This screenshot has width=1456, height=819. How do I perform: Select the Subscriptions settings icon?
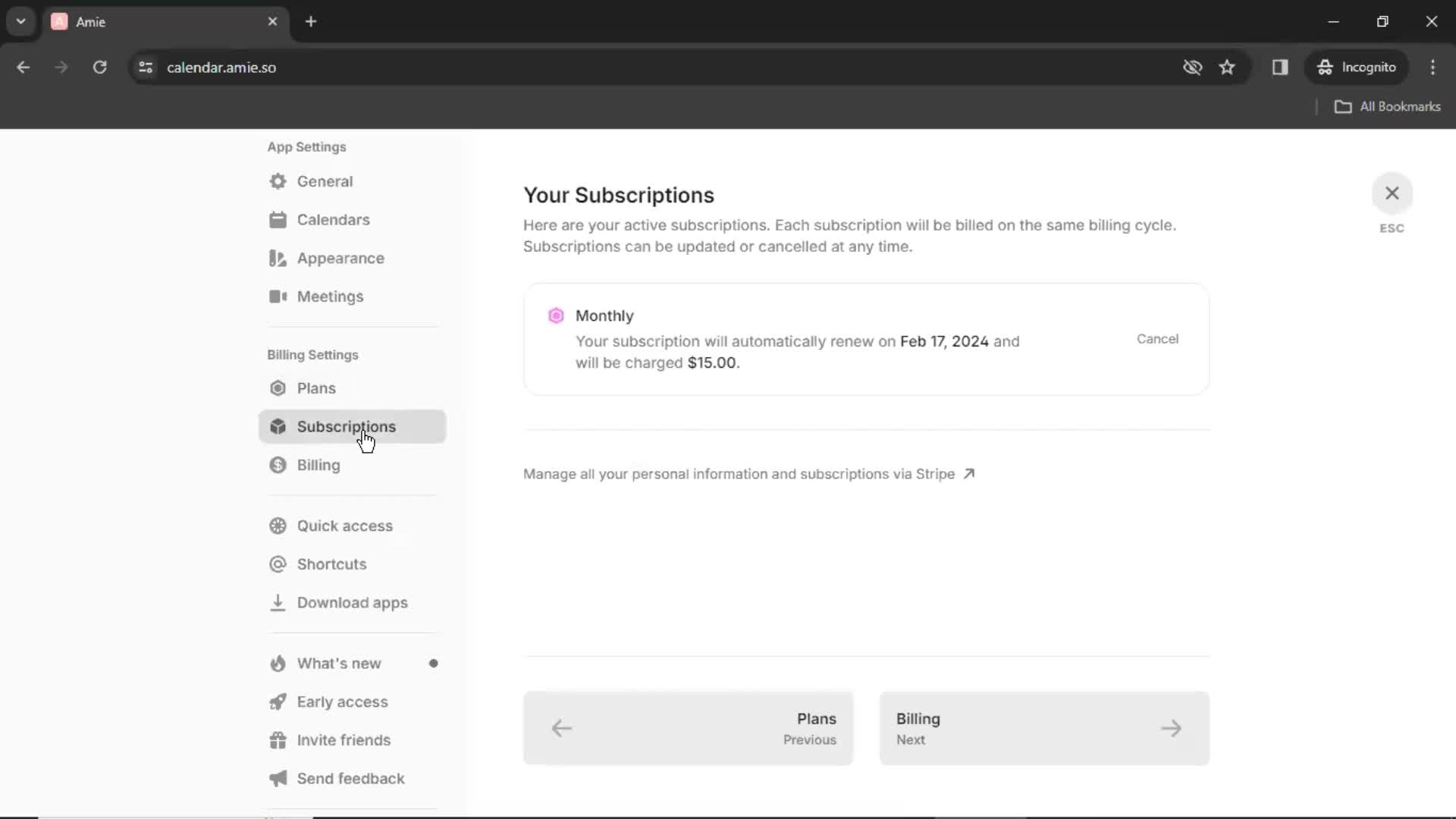click(x=277, y=426)
